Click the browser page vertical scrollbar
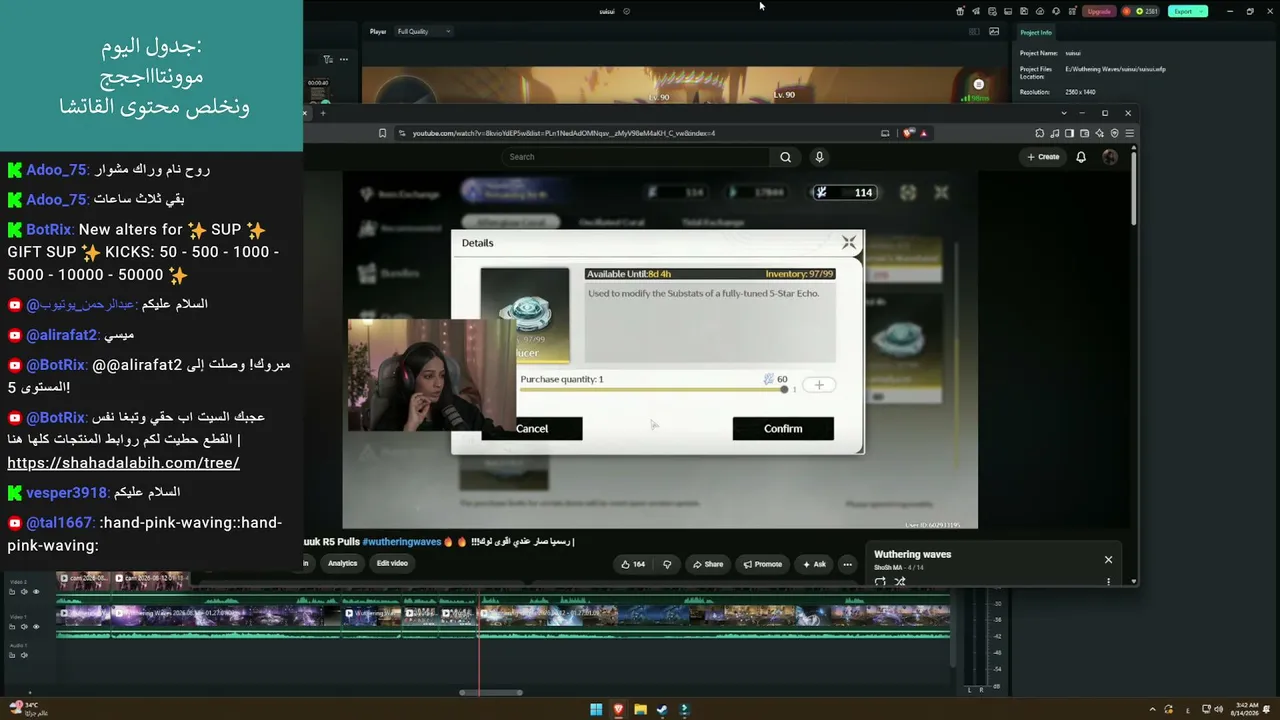1280x720 pixels. [x=1134, y=186]
